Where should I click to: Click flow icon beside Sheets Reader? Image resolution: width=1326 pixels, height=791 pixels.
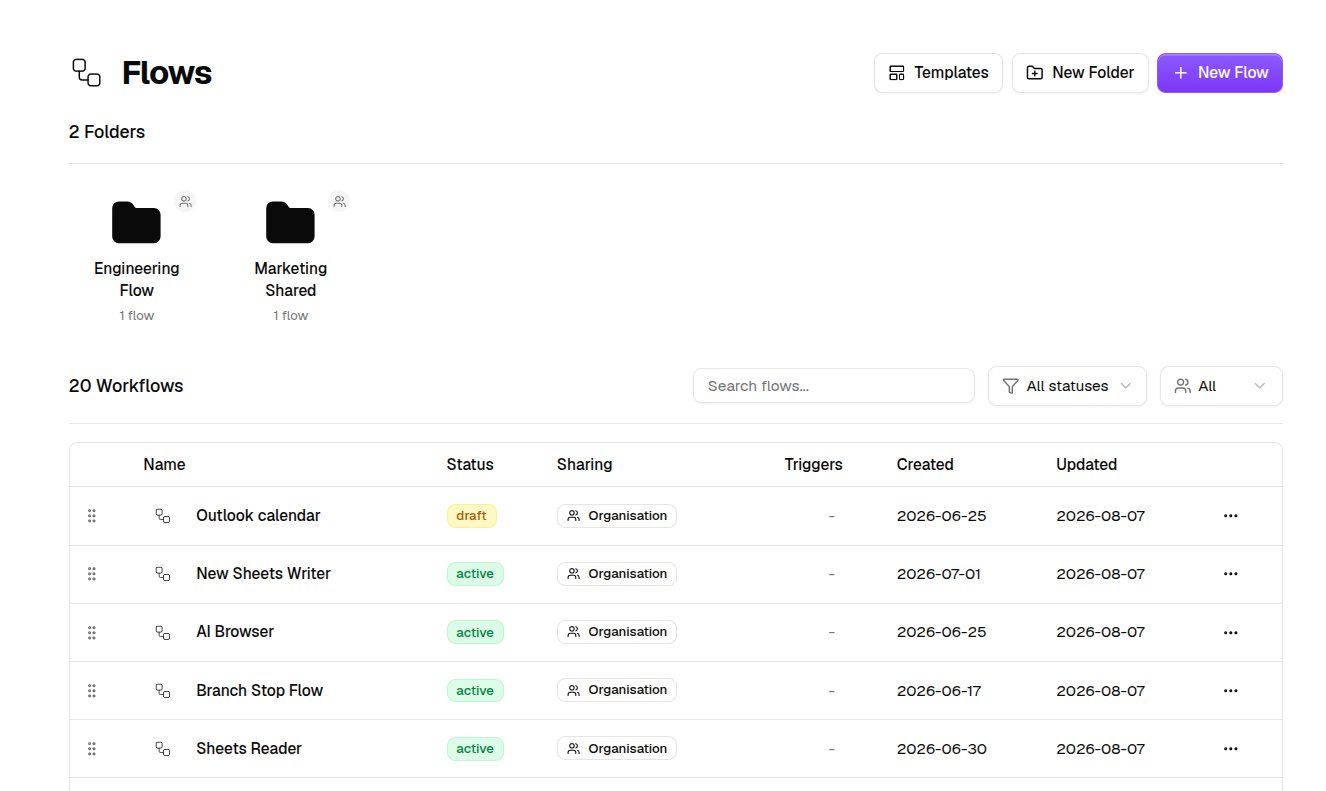[x=163, y=748]
